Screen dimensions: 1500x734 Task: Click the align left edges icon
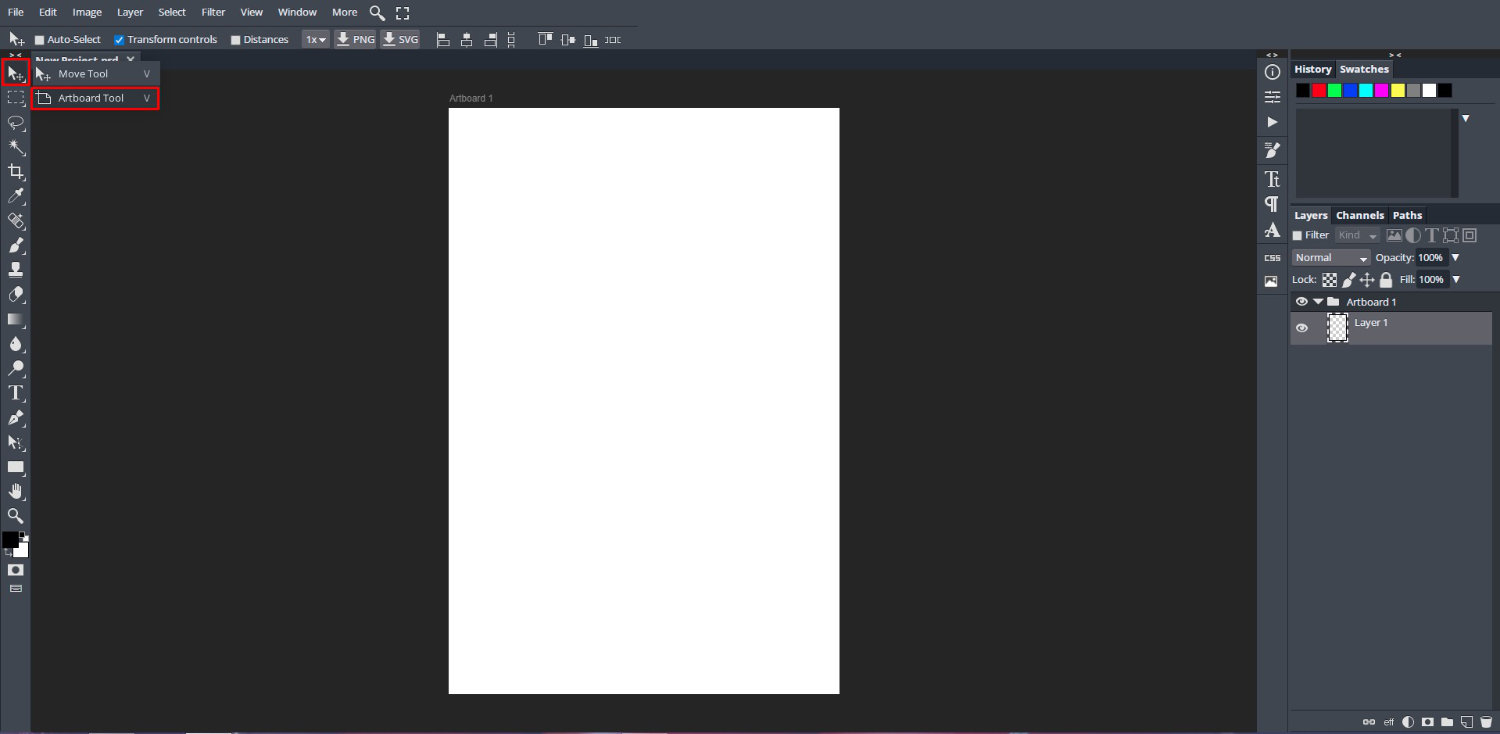(x=443, y=40)
